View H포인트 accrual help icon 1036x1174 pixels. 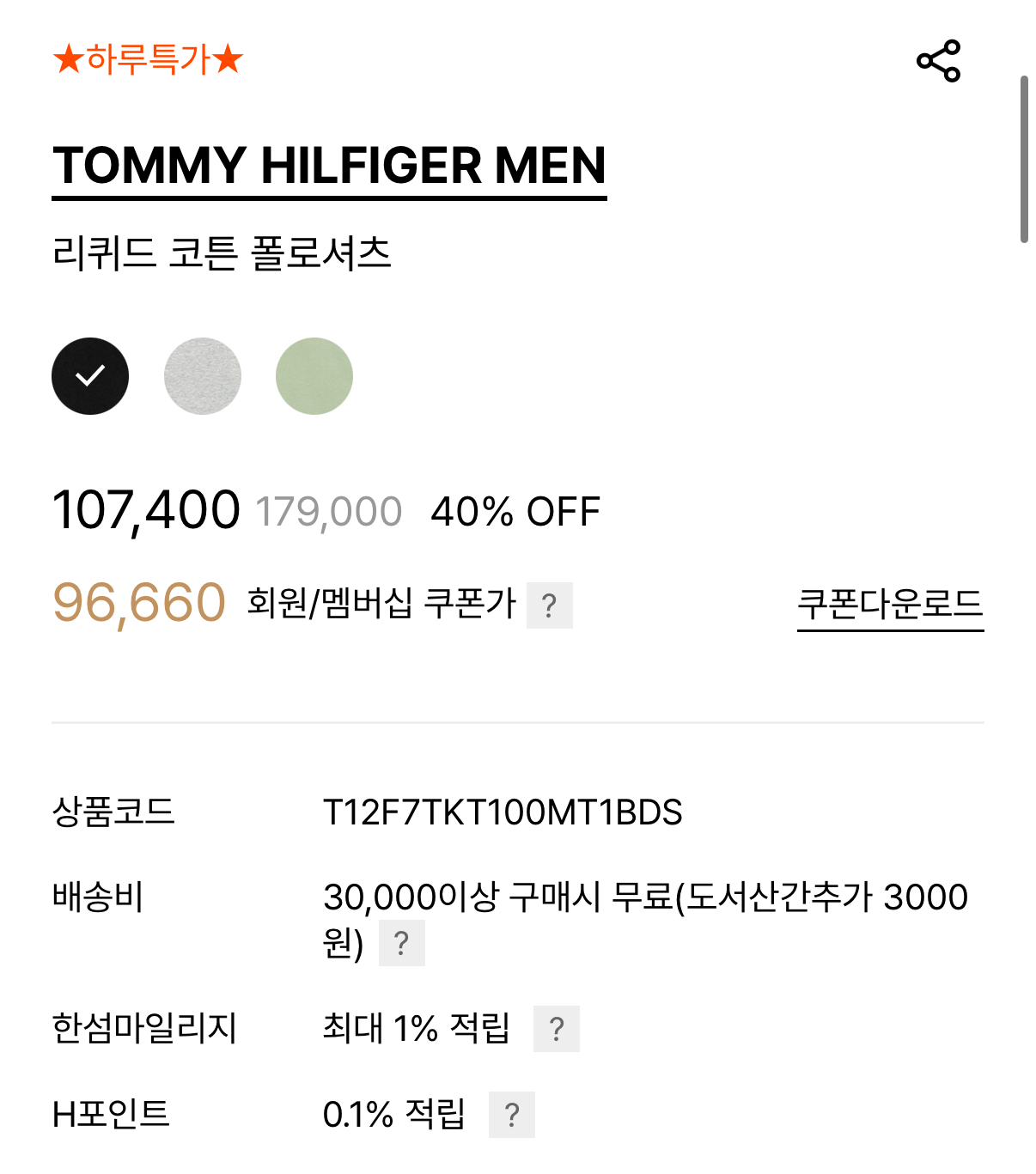pos(511,1115)
